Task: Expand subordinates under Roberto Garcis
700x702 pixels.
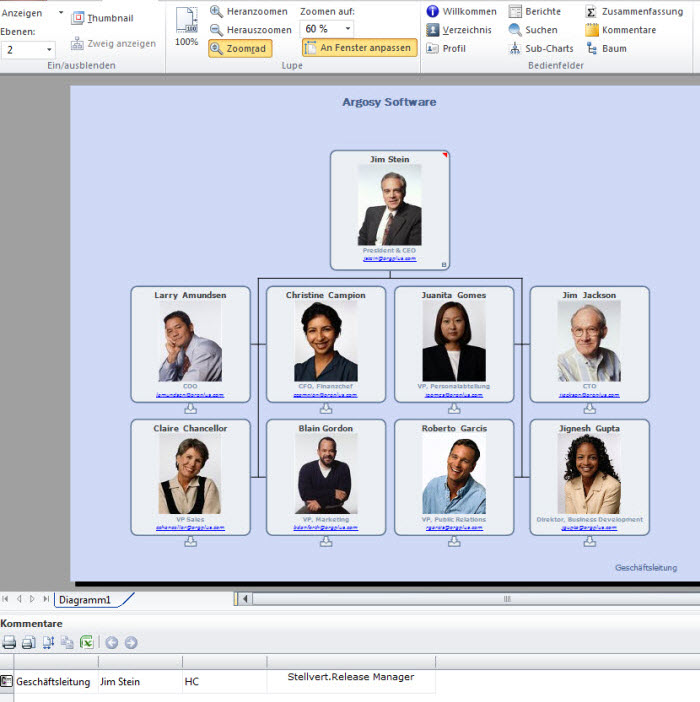Action: [454, 542]
